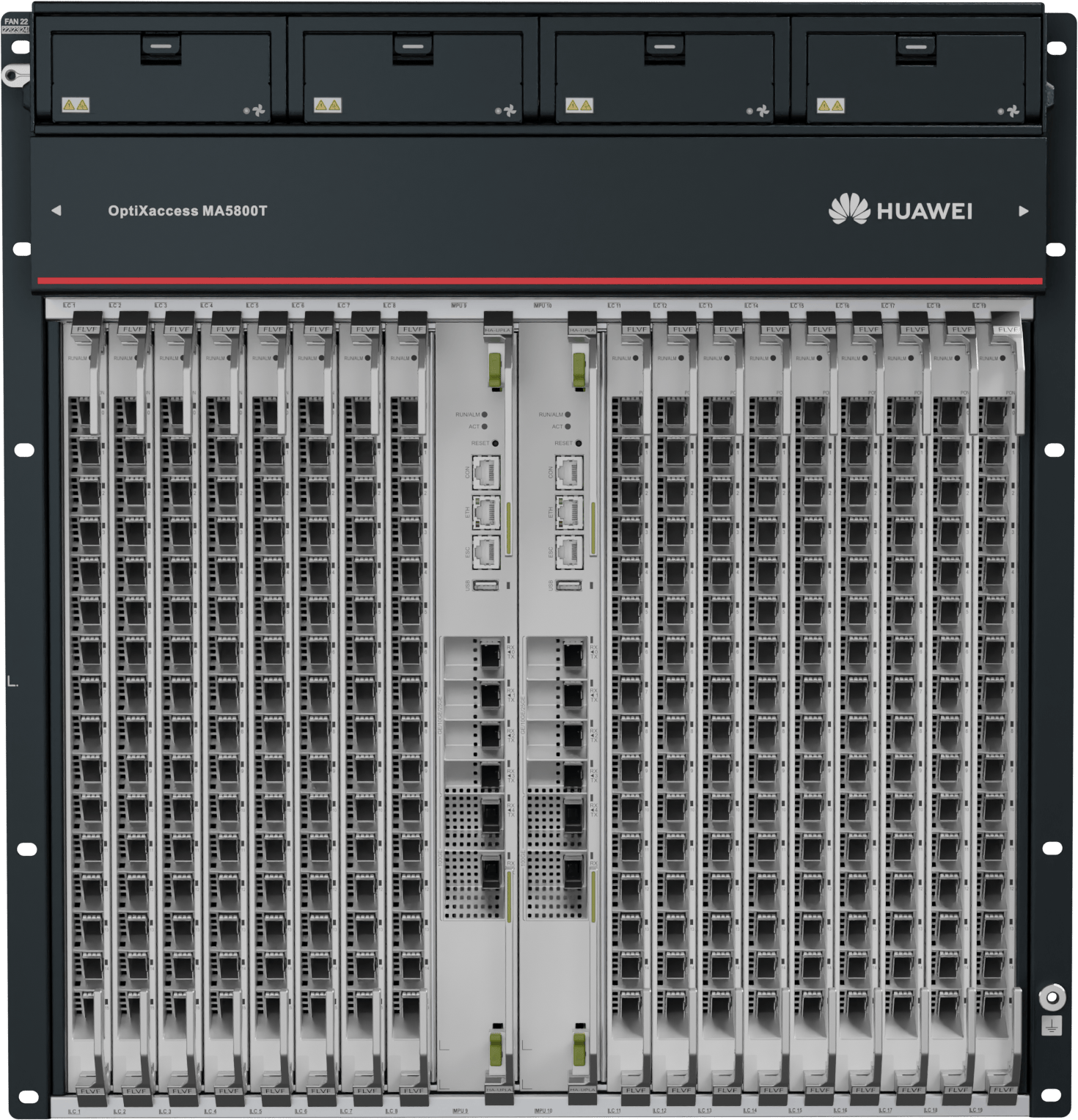Click the OptiXaccess MA5800T model label
1078x1120 pixels.
pyautogui.click(x=187, y=211)
